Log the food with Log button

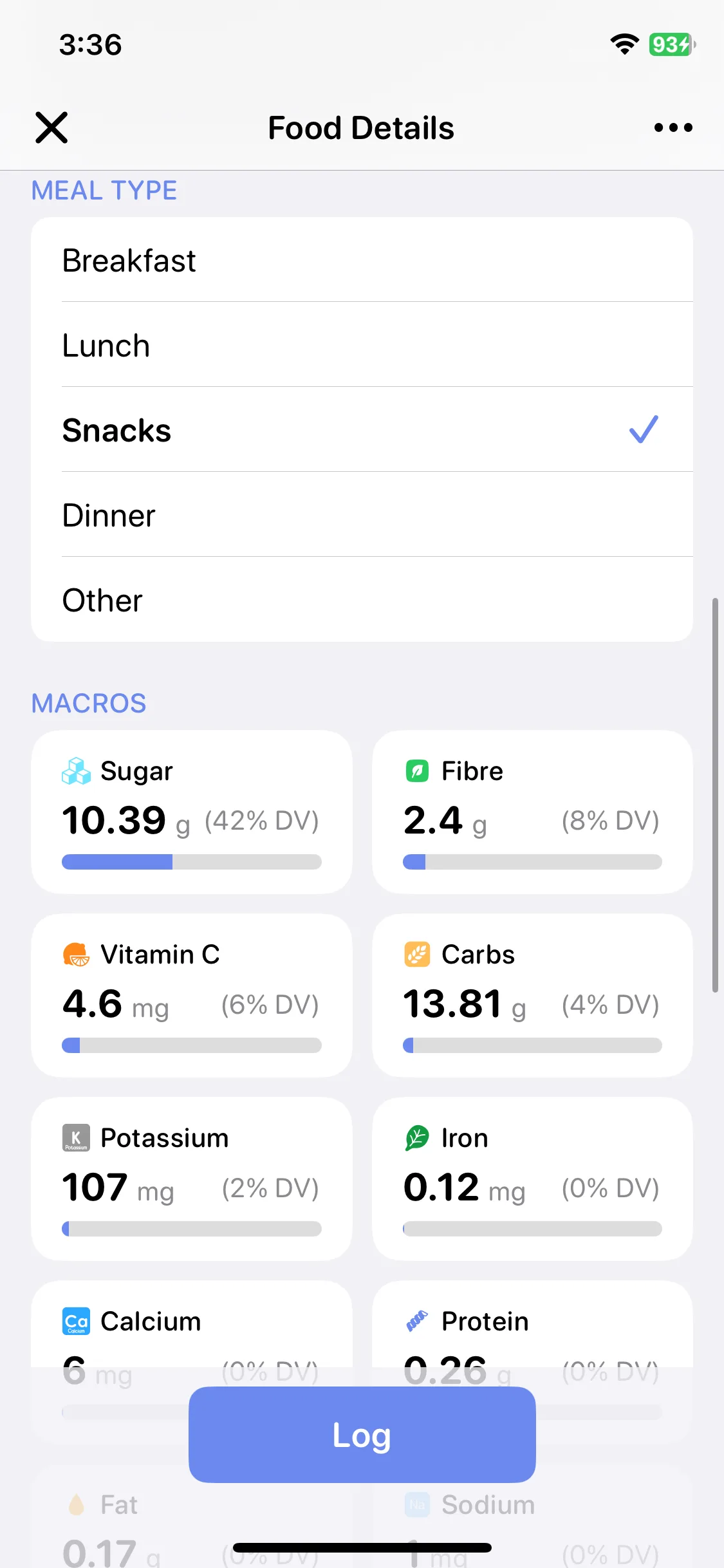pyautogui.click(x=362, y=1435)
